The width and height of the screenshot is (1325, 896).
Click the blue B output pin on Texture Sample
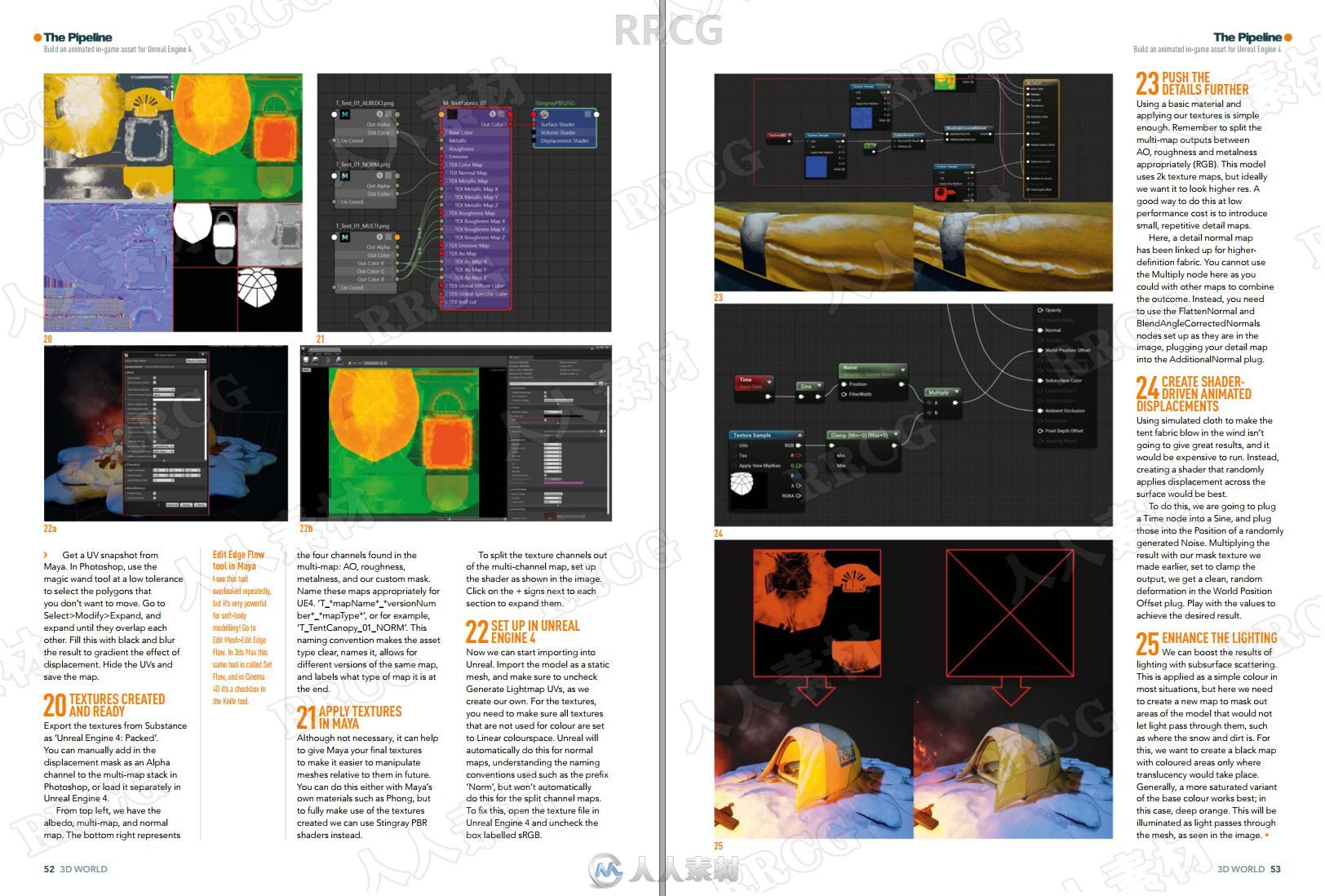(799, 476)
